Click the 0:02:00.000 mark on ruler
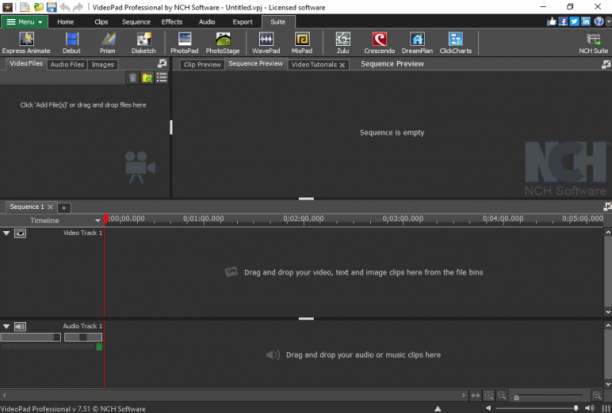This screenshot has height=413, width=612. (303, 219)
